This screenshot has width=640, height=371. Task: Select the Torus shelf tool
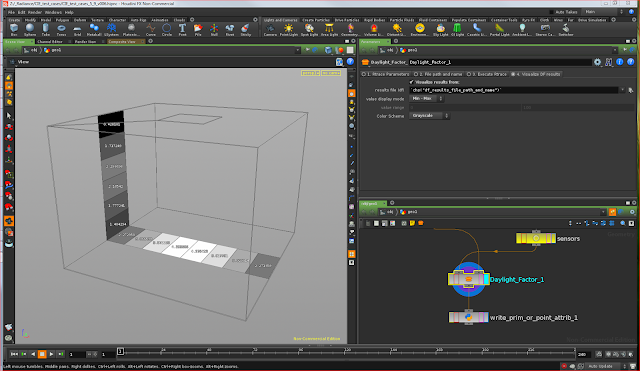61,29
